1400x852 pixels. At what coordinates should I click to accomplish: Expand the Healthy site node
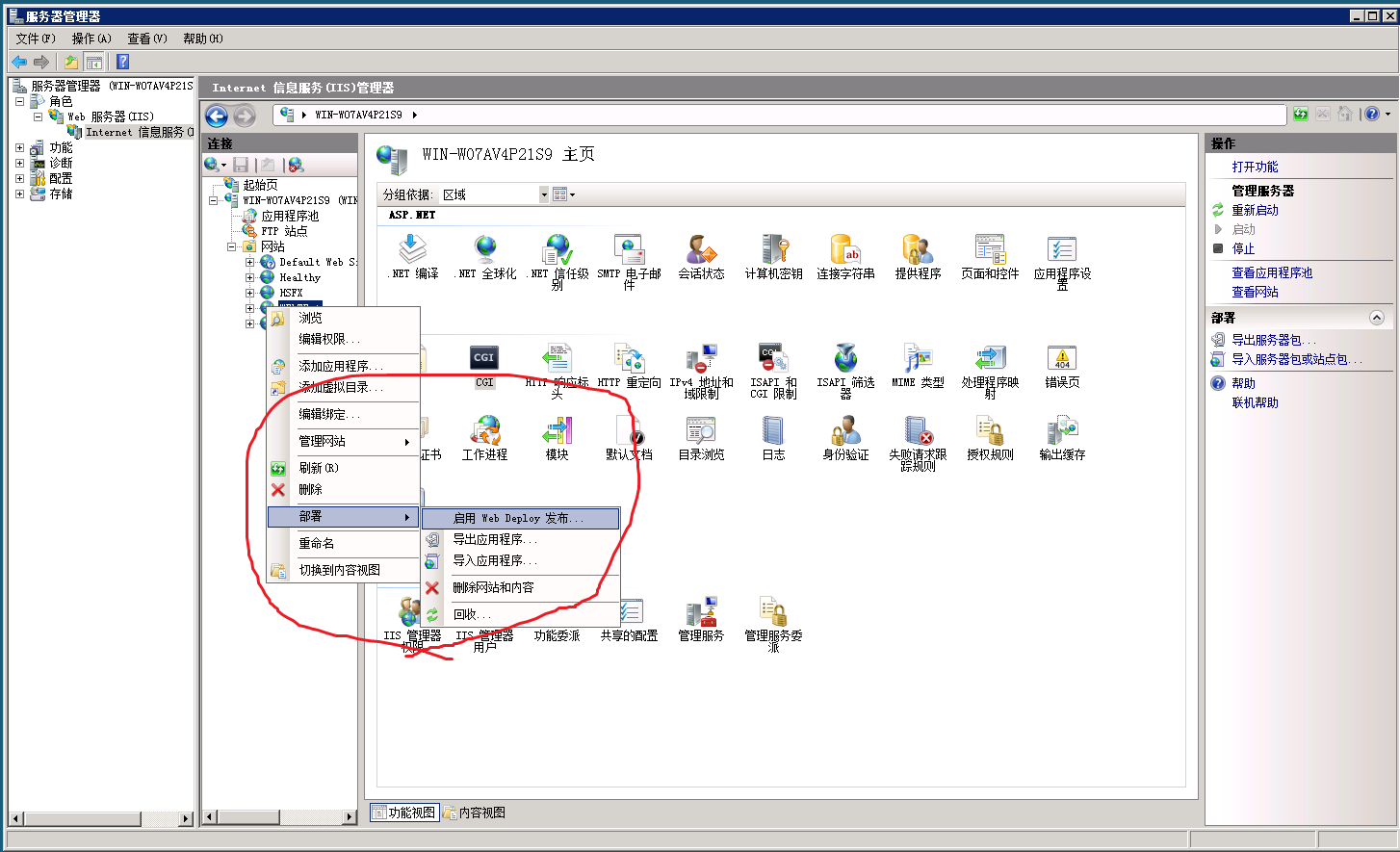pos(249,277)
